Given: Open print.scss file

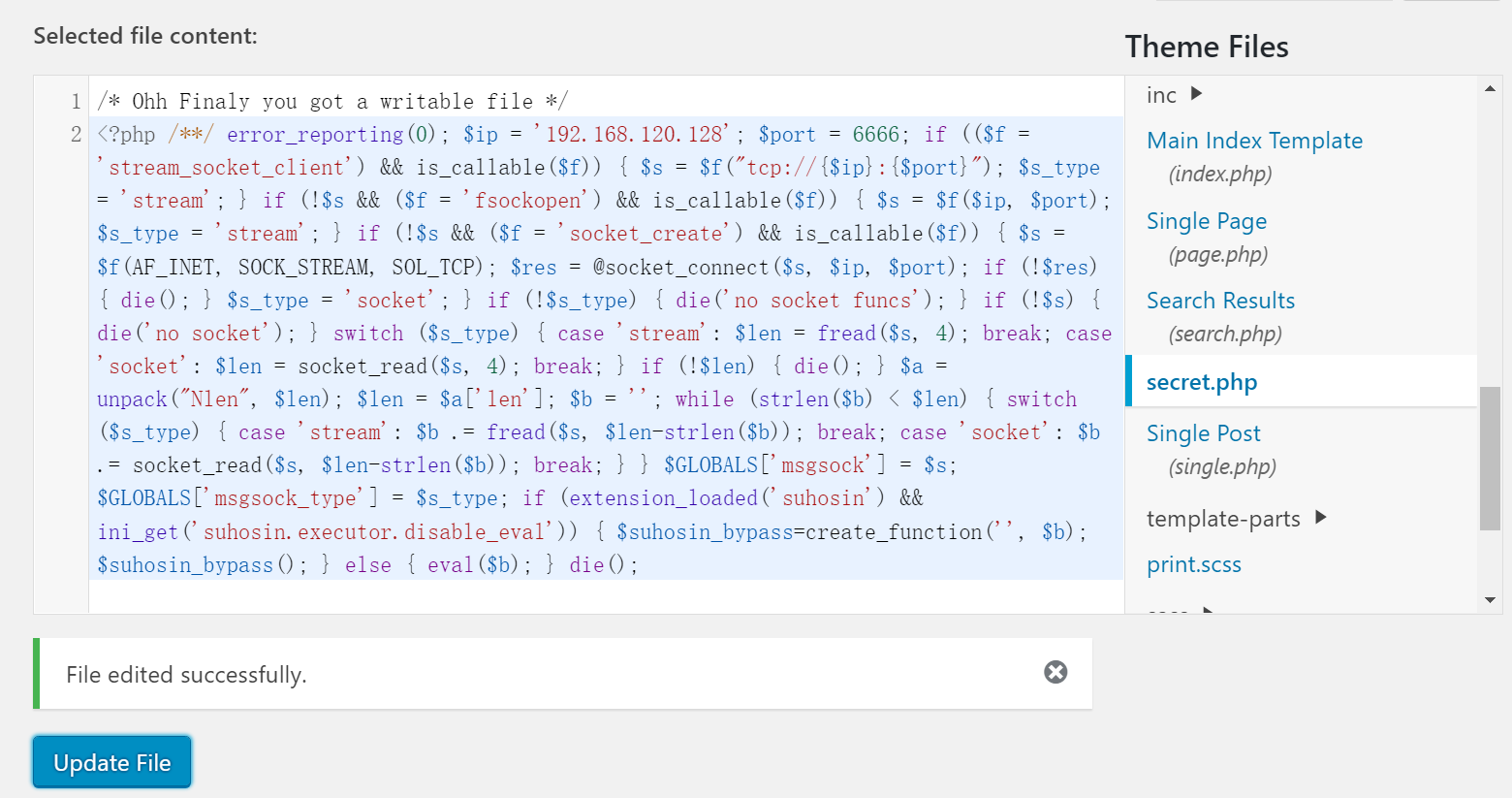Looking at the screenshot, I should point(1194,564).
